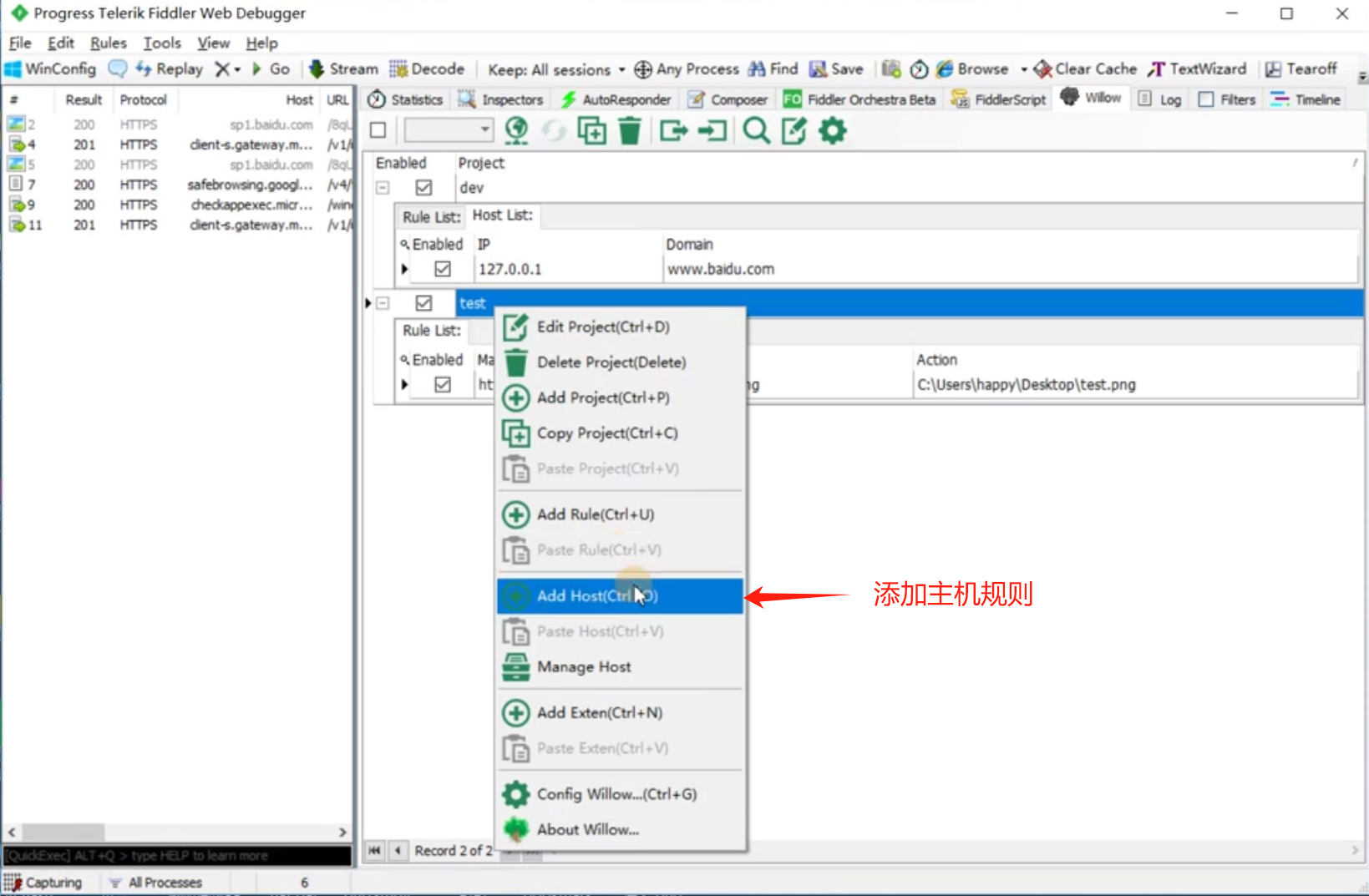Viewport: 1369px width, 896px height.
Task: Click the Protocol column header
Action: (144, 100)
